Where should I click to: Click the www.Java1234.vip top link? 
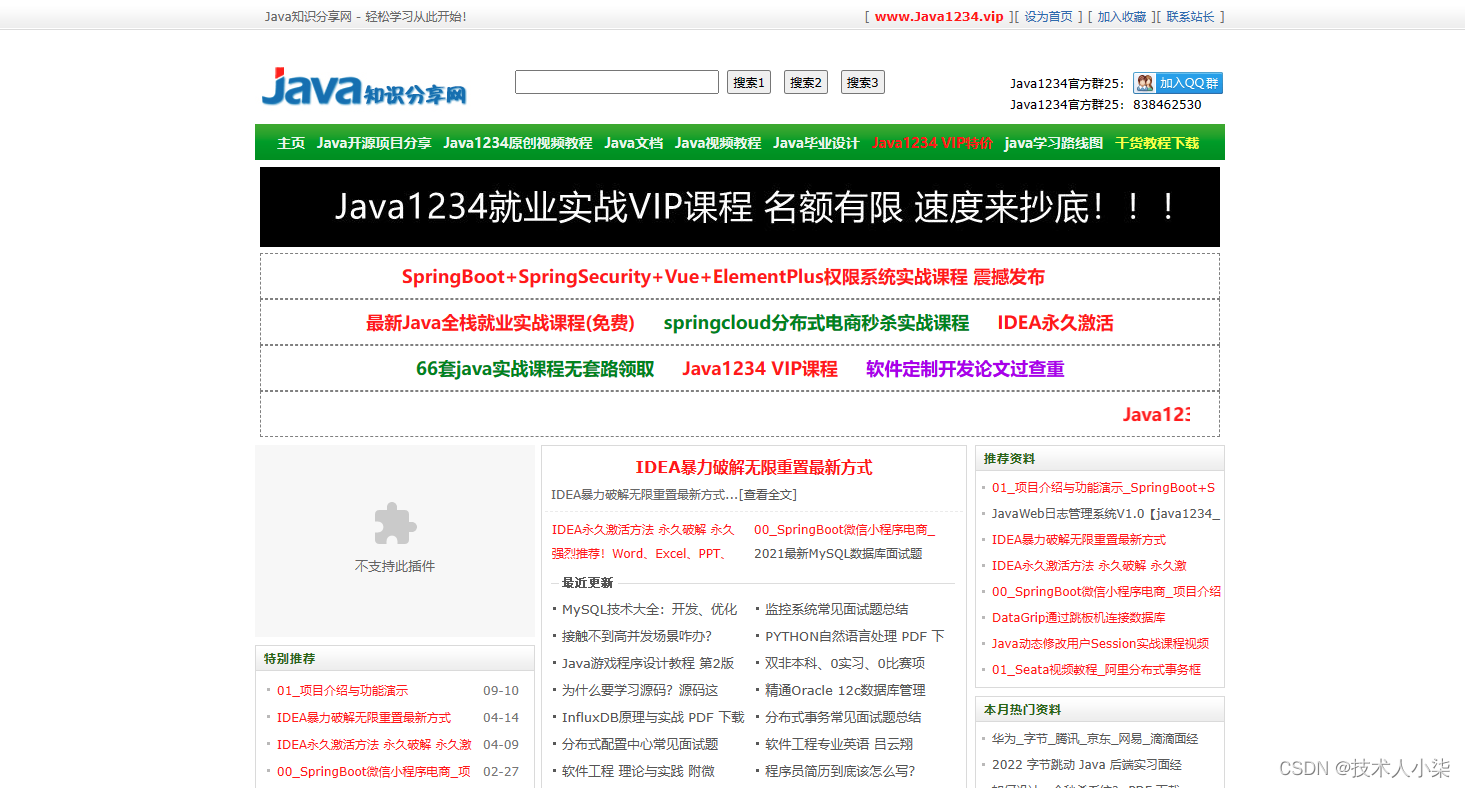(x=939, y=16)
